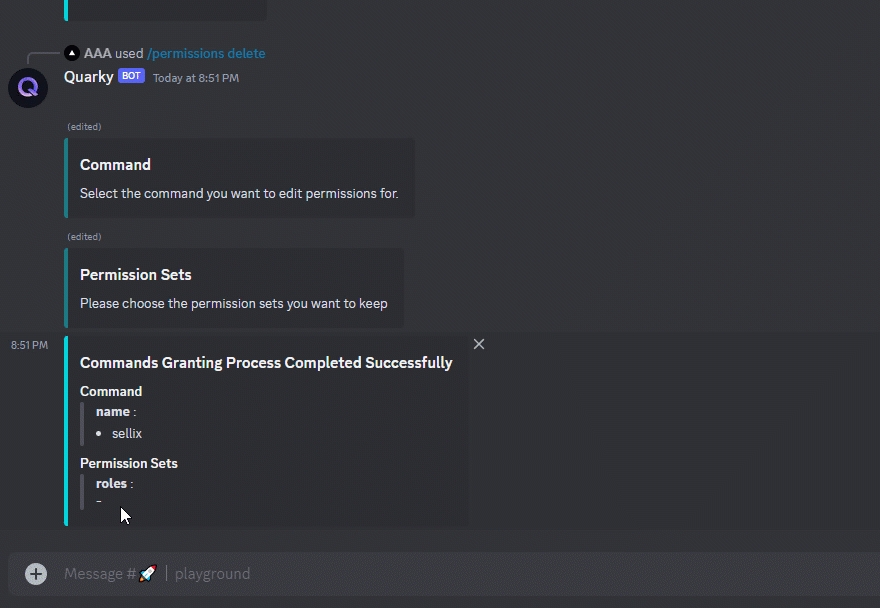This screenshot has height=608, width=880.
Task: Click the rocket emoji in message placeholder
Action: coord(147,574)
